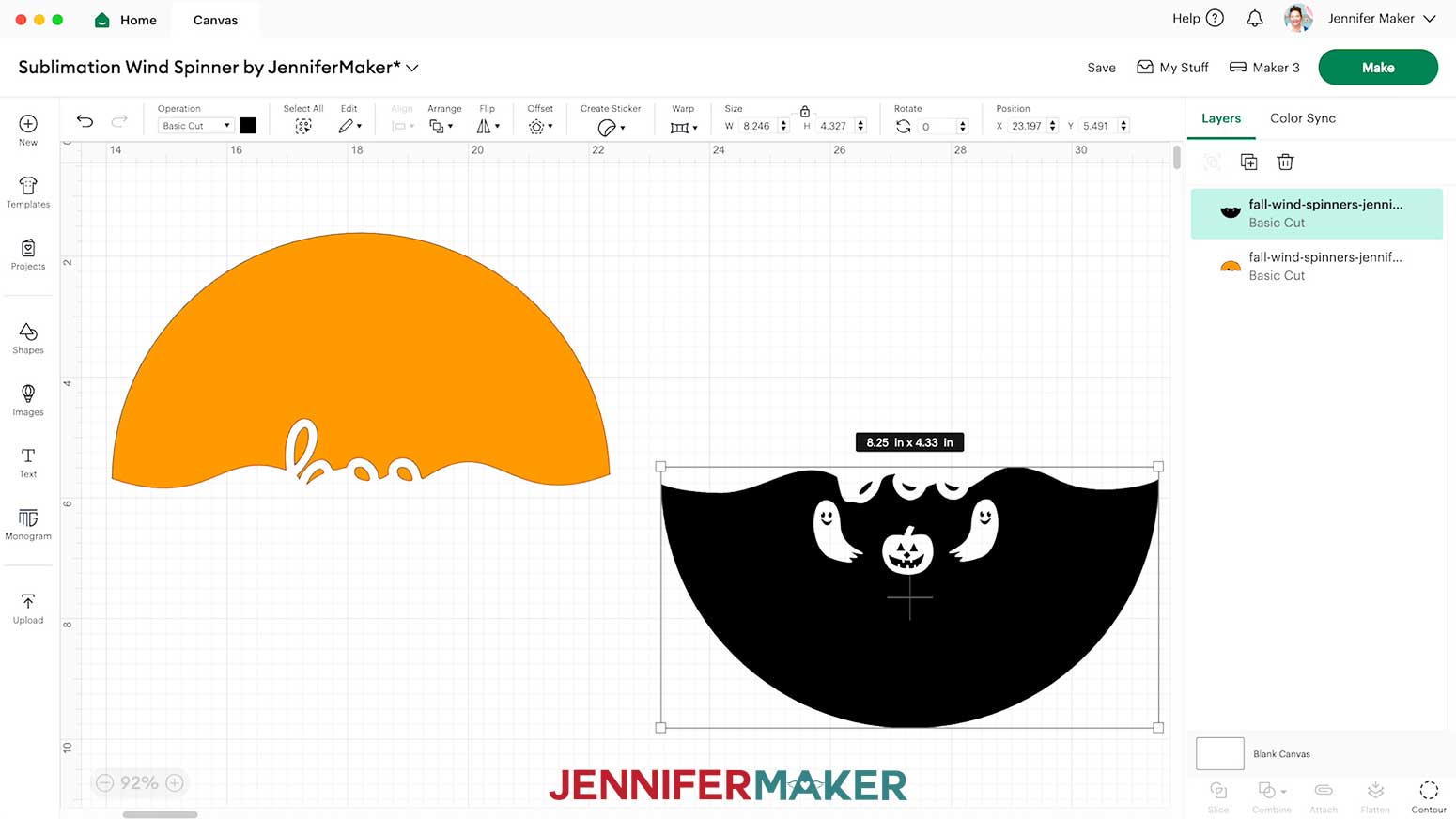Zoom out with the minus button
Screen dimensions: 1456x819
click(x=105, y=782)
